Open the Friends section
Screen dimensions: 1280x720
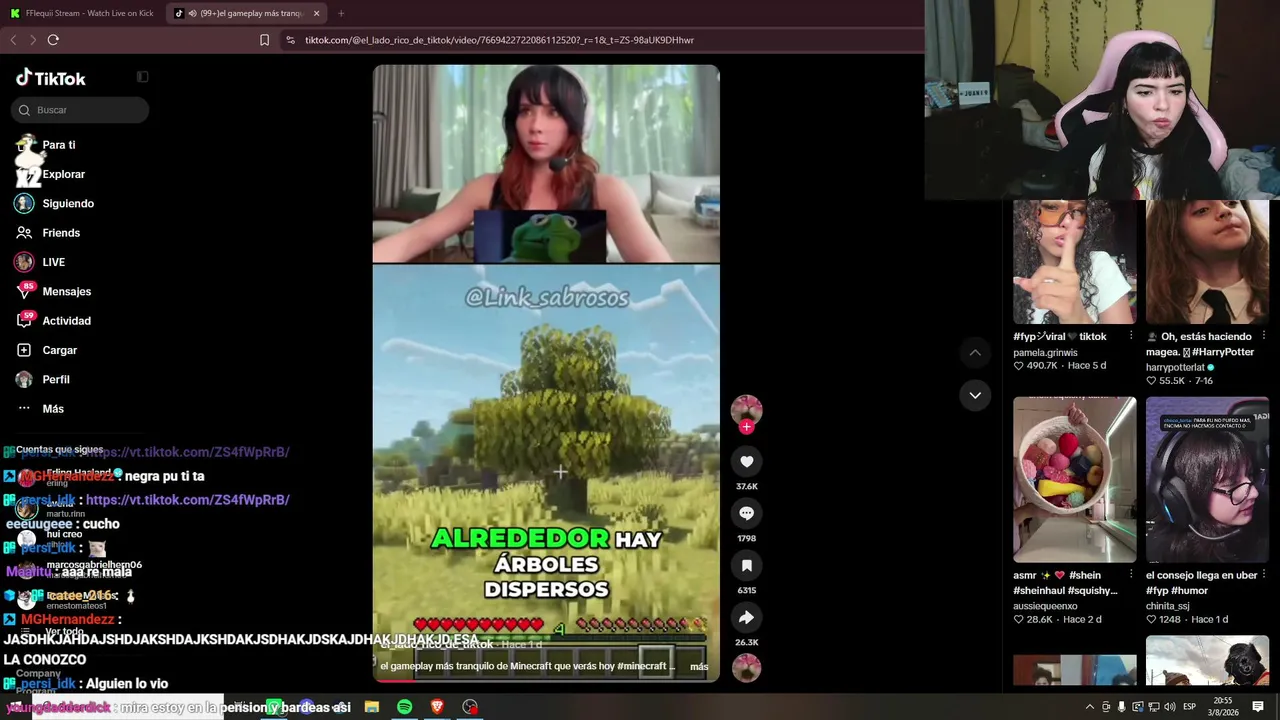48,233
